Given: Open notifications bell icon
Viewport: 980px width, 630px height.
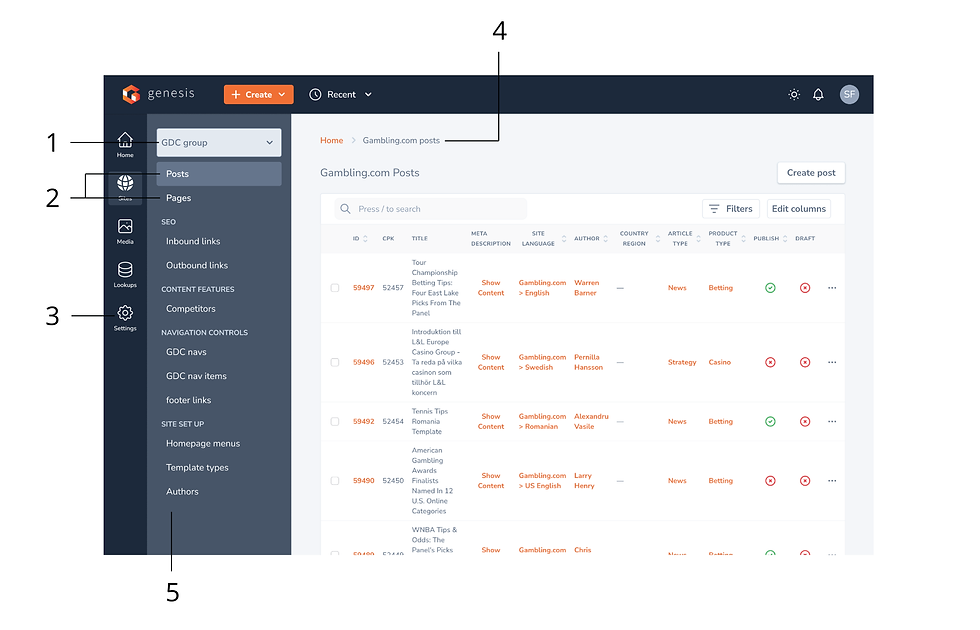Looking at the screenshot, I should pos(818,94).
